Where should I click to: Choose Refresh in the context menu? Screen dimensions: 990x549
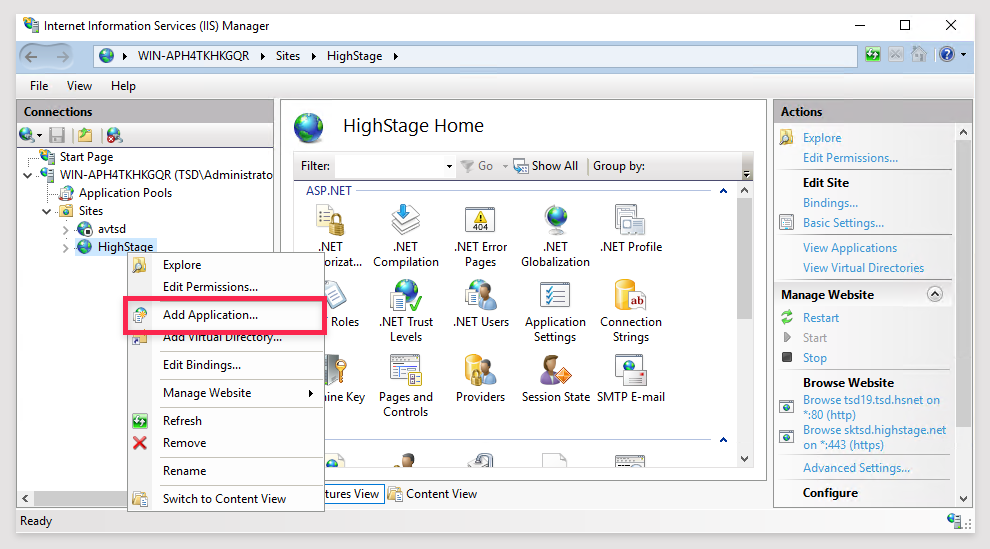tap(225, 421)
